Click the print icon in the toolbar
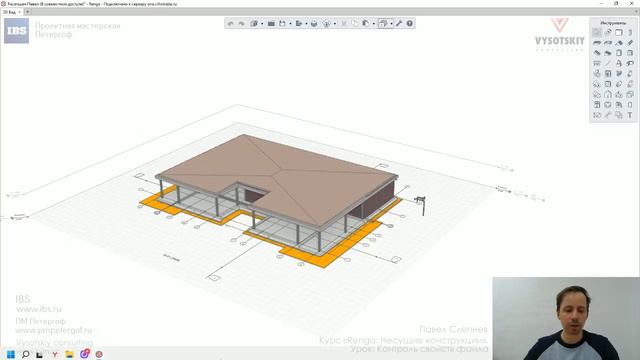The height and width of the screenshot is (360, 640). pyautogui.click(x=314, y=24)
